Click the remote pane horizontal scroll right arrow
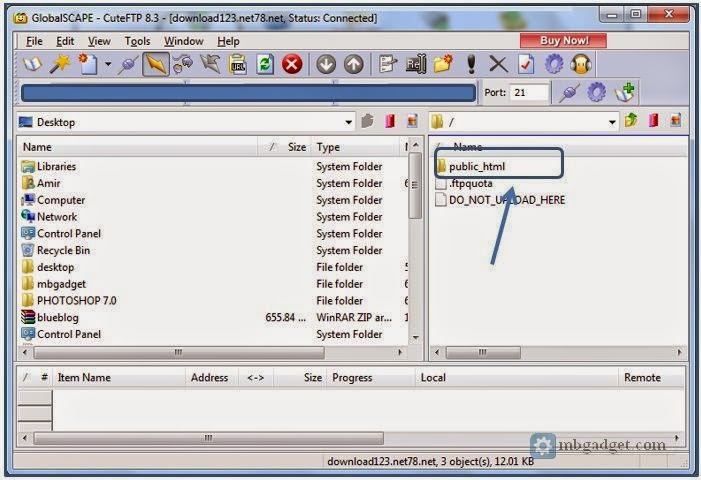 tap(680, 353)
